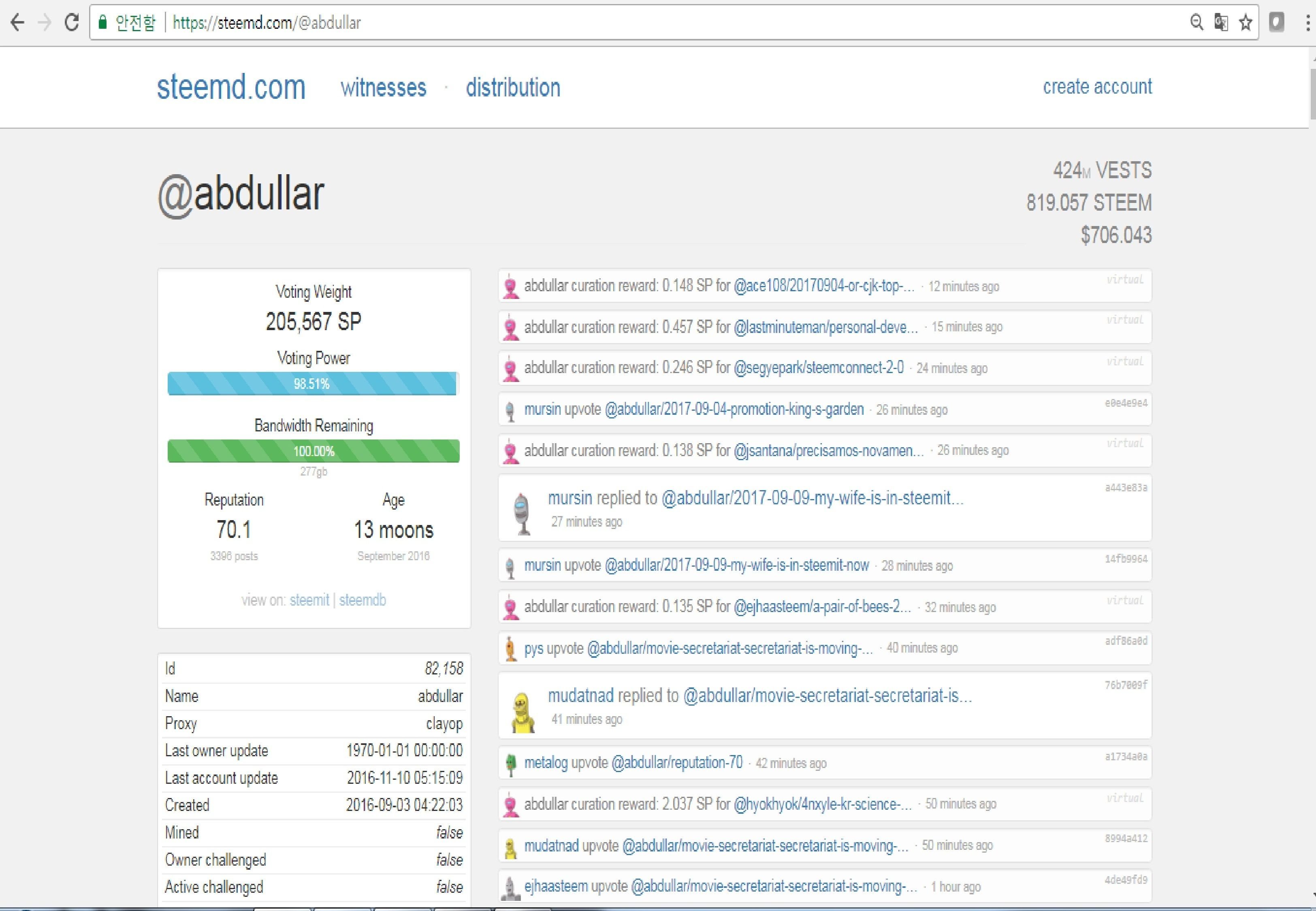Open the witnesses page
1316x911 pixels.
coord(384,88)
